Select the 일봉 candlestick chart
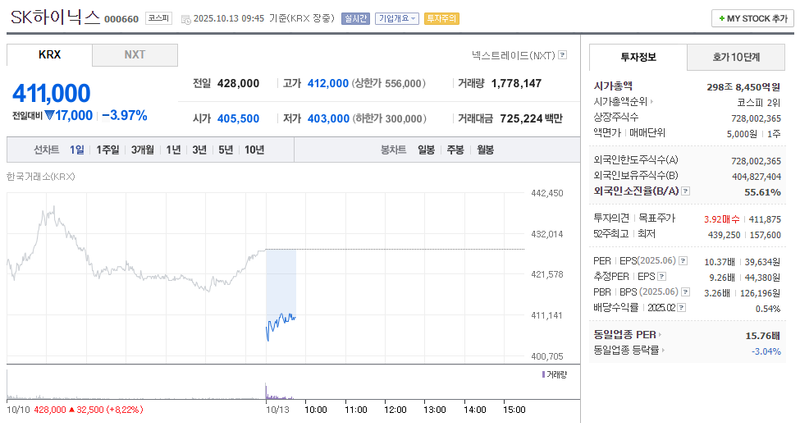This screenshot has width=800, height=423. [425, 150]
